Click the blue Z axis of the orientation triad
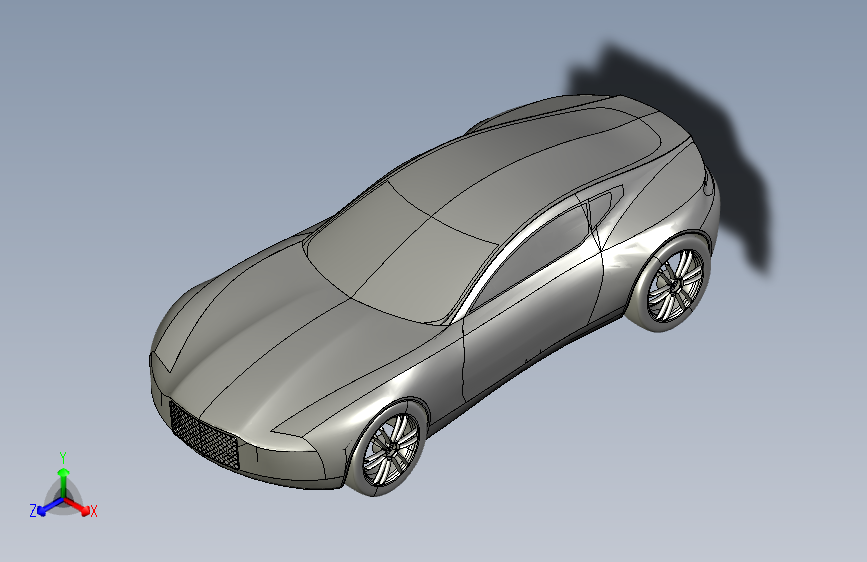867x562 pixels. click(51, 506)
